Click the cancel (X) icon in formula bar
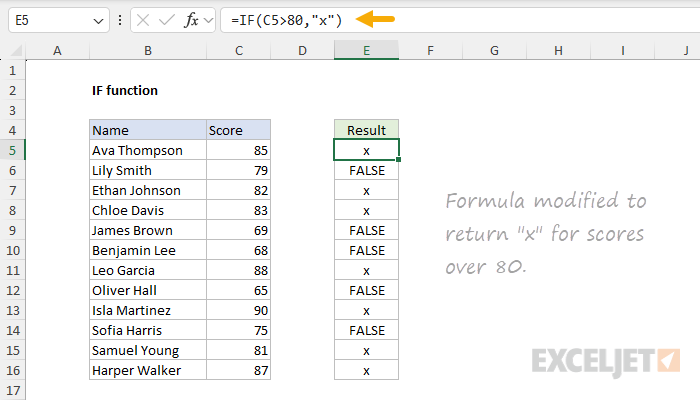 tap(143, 20)
